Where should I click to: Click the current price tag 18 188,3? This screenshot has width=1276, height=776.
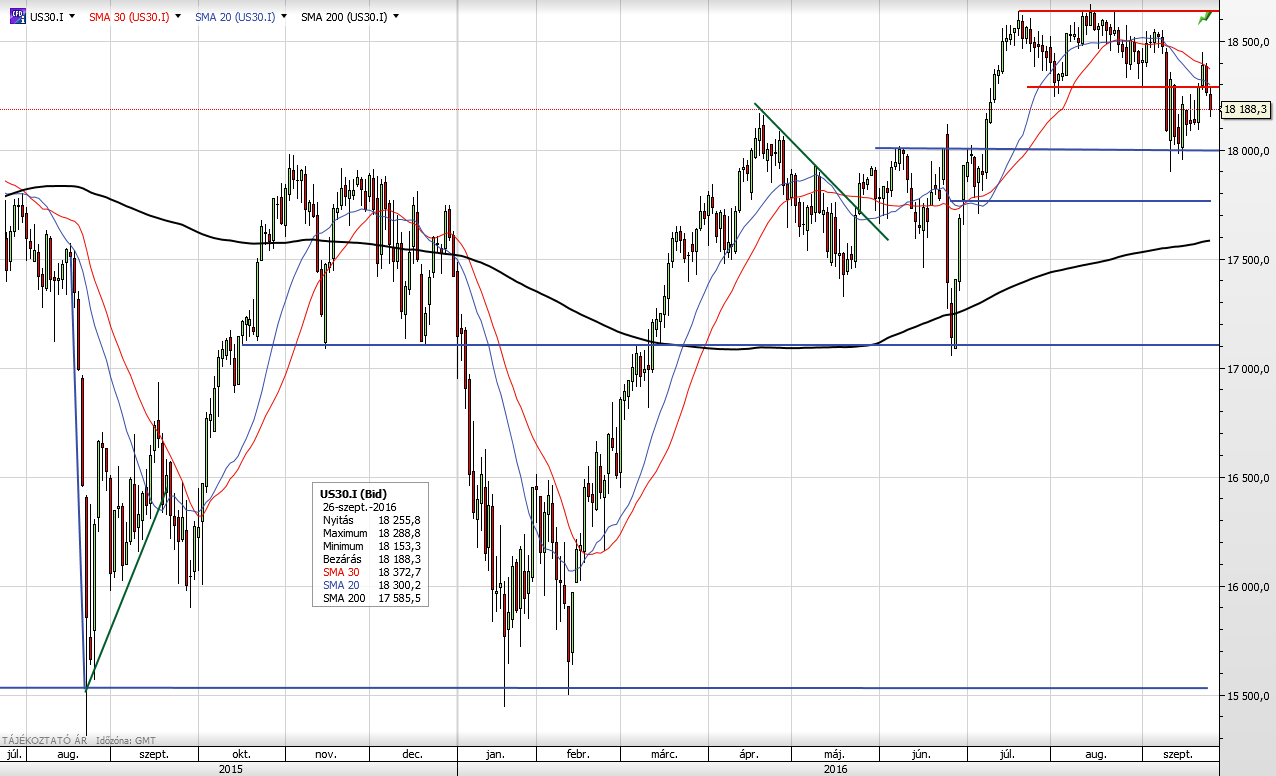pos(1245,109)
